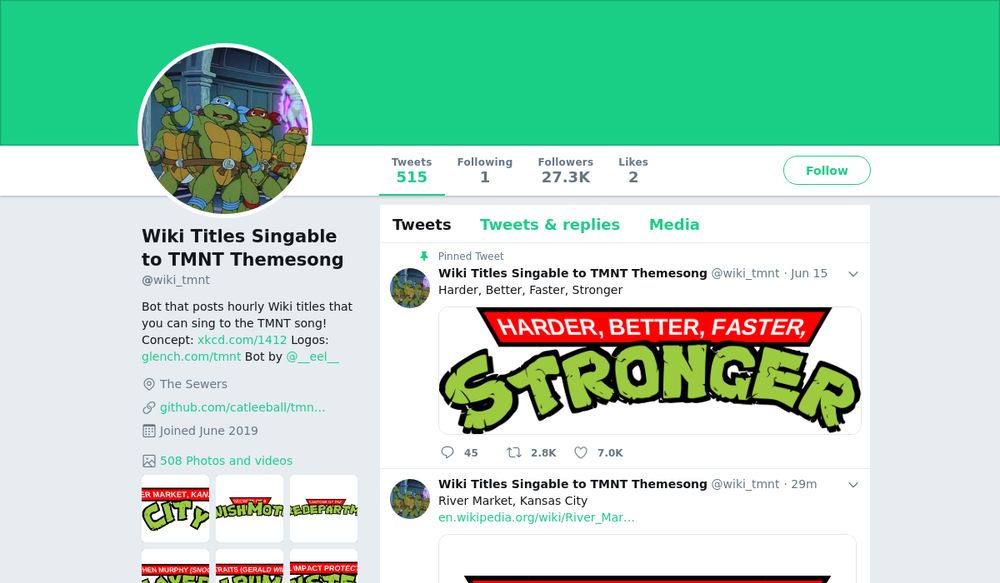The image size is (1000, 583).
Task: Expand the River Market tweet chevron menu
Action: (x=853, y=485)
